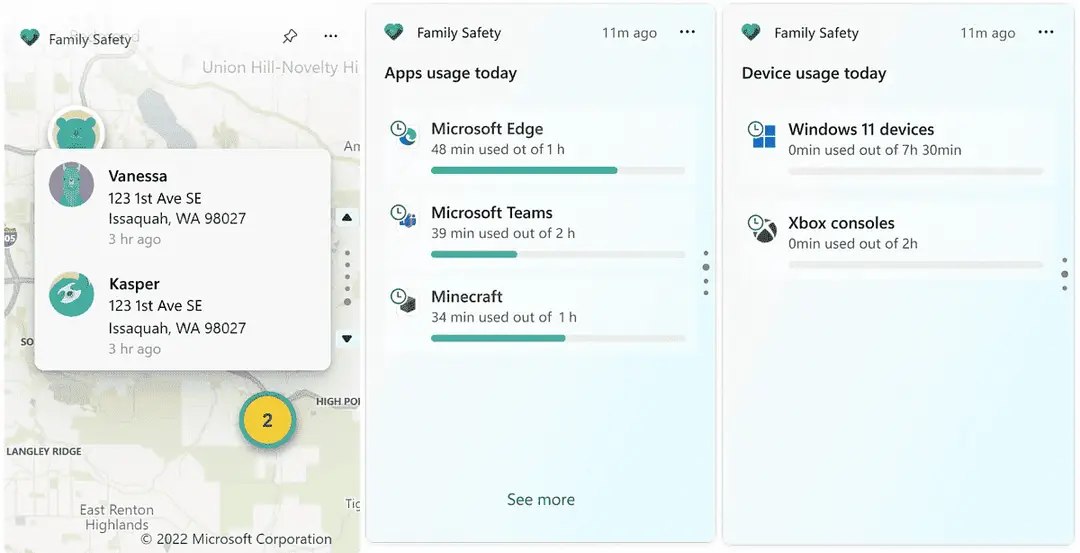Viewport: 1080px width, 553px height.
Task: Click '39 min used out of 2 h' text
Action: [503, 233]
